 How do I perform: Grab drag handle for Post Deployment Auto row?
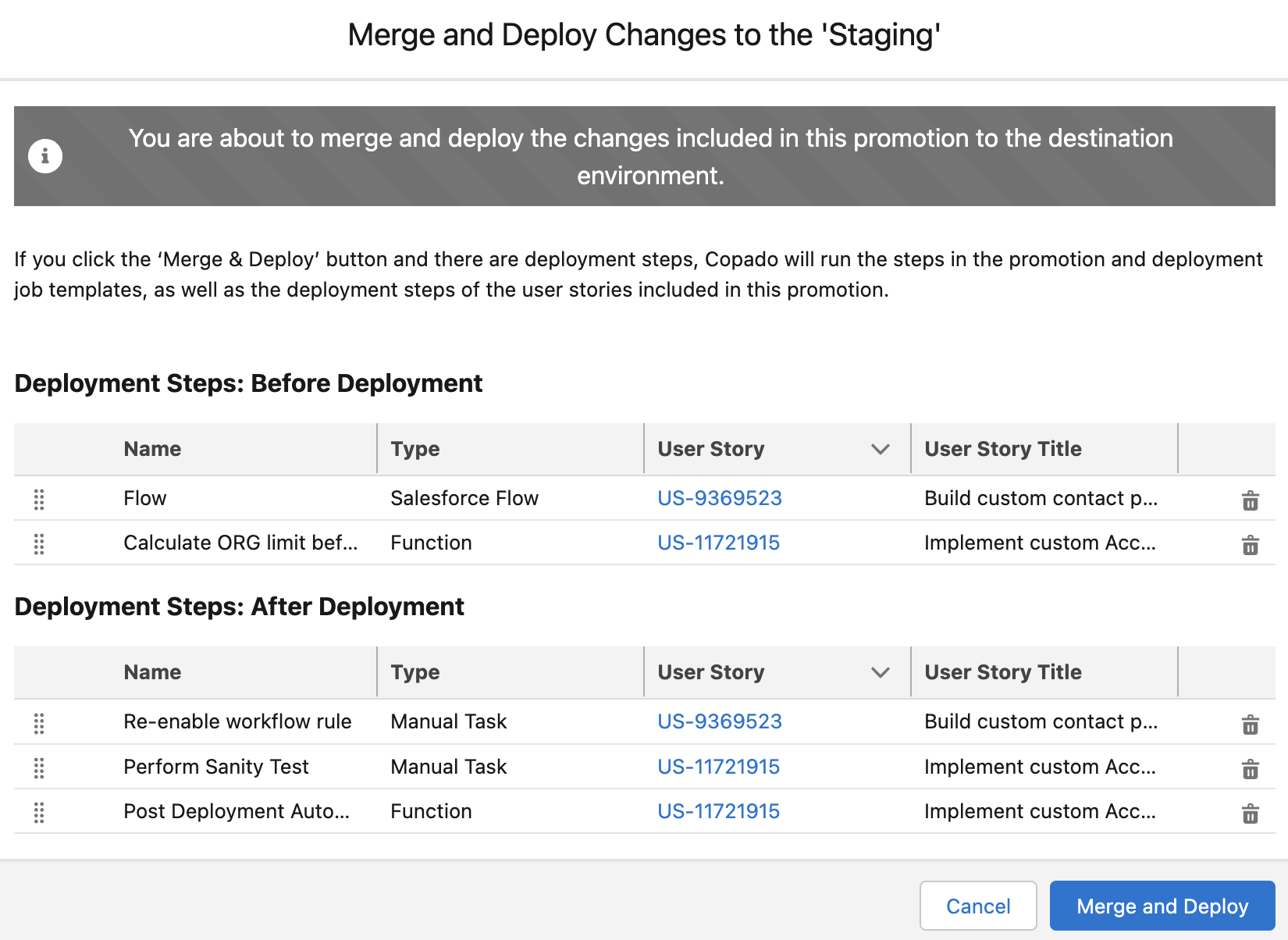click(x=39, y=812)
